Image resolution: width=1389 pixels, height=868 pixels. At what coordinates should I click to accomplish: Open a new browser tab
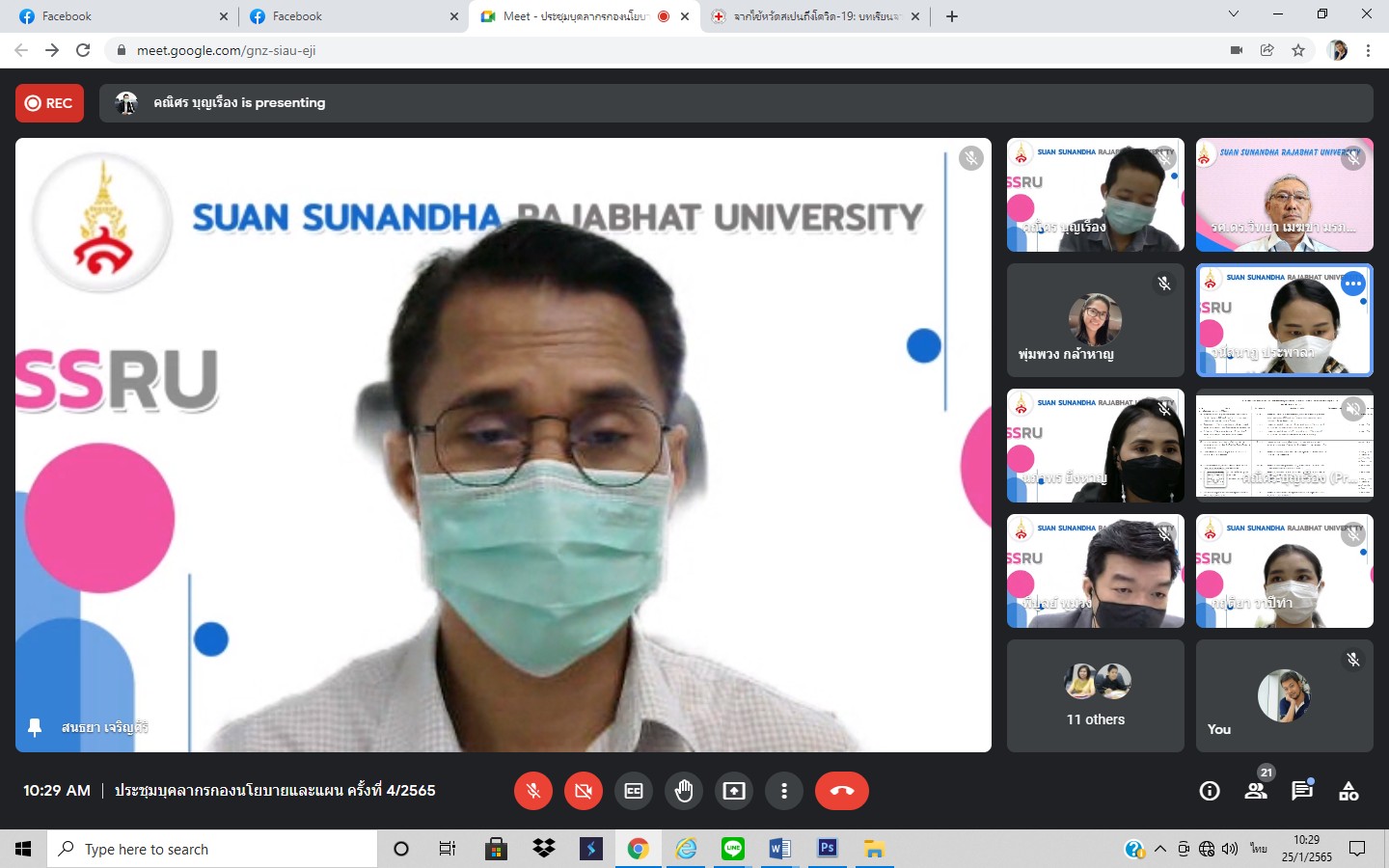(952, 16)
